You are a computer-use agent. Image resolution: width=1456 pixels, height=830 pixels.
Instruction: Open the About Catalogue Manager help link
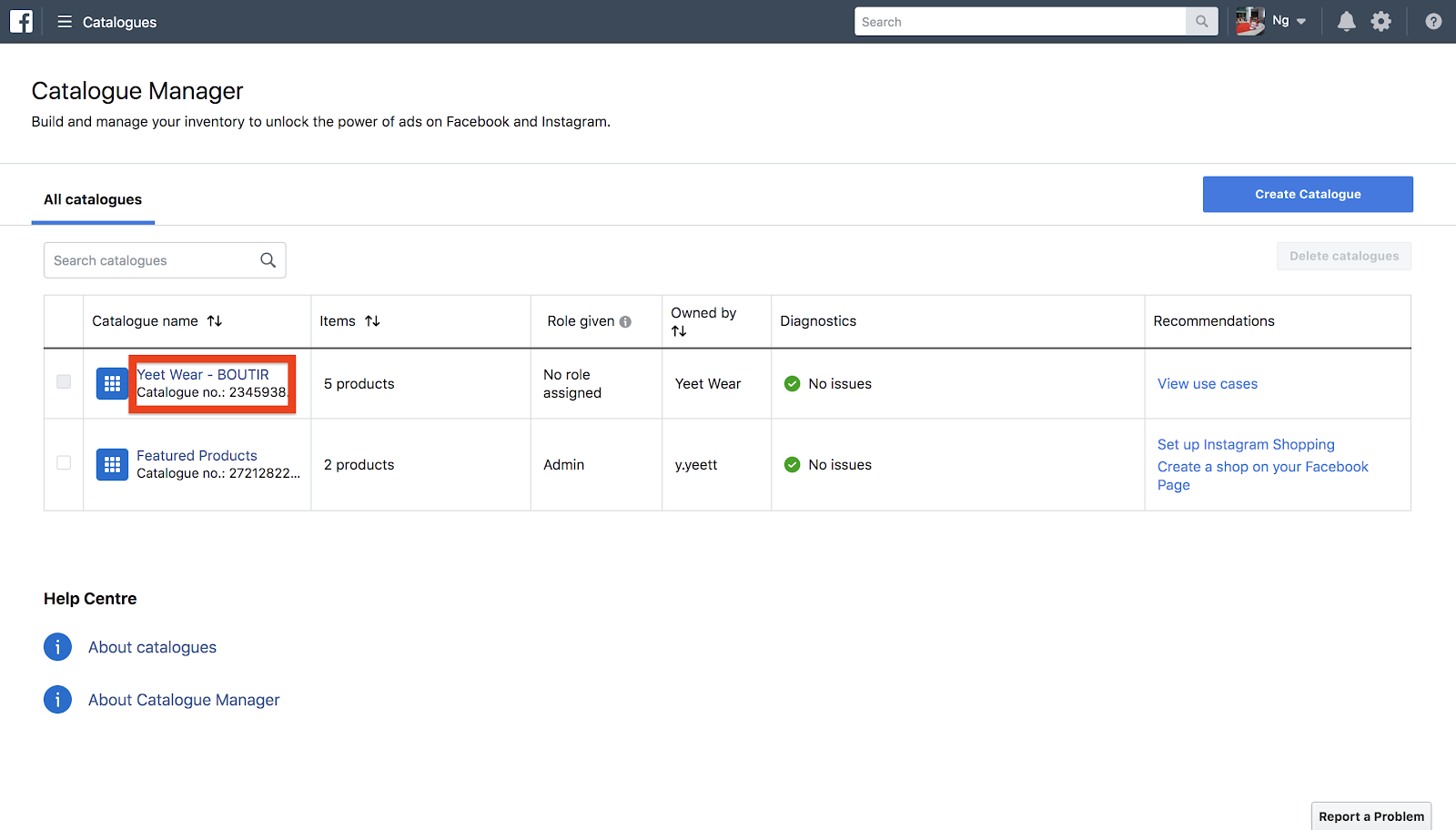point(184,700)
